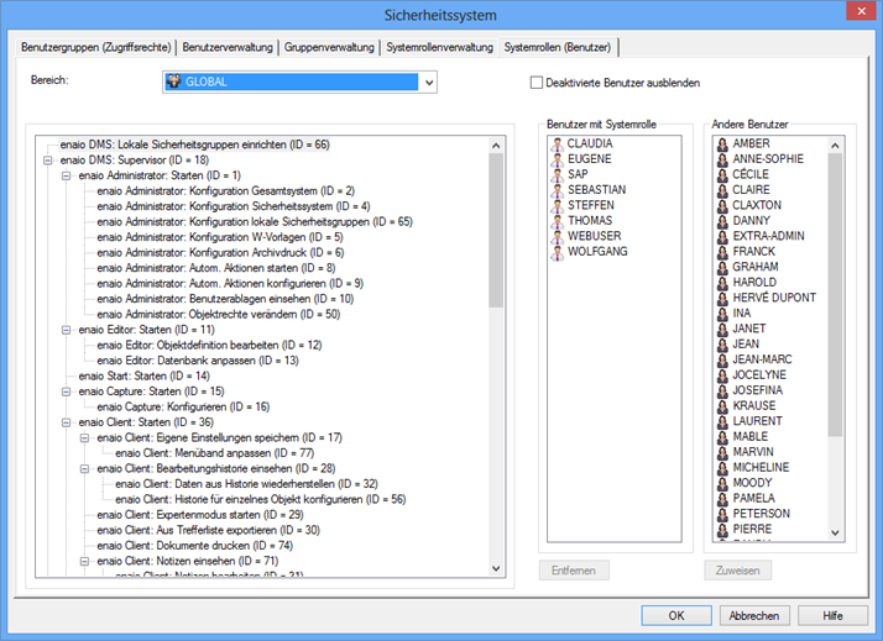Screen dimensions: 883x641
Task: Collapse 'Bearbeitungshistorie einsehen' node
Action: click(x=84, y=469)
